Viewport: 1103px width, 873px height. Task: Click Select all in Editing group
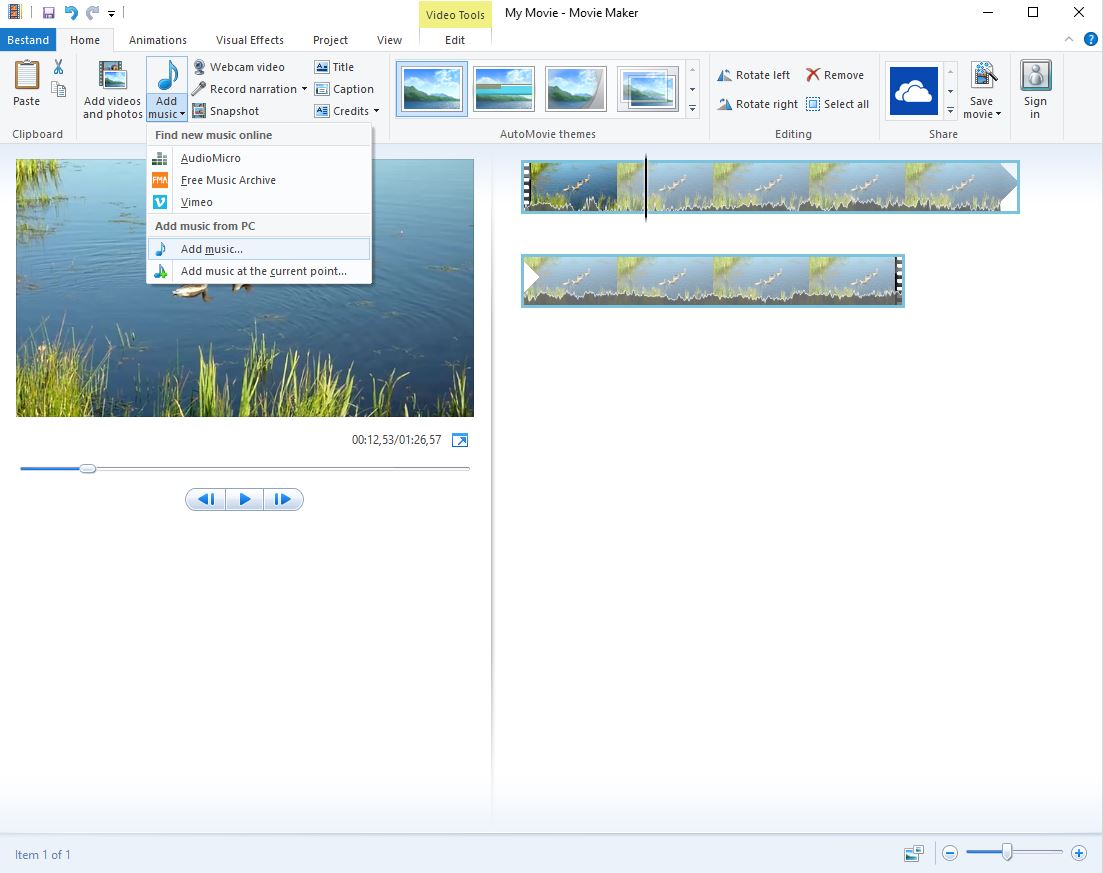(837, 104)
